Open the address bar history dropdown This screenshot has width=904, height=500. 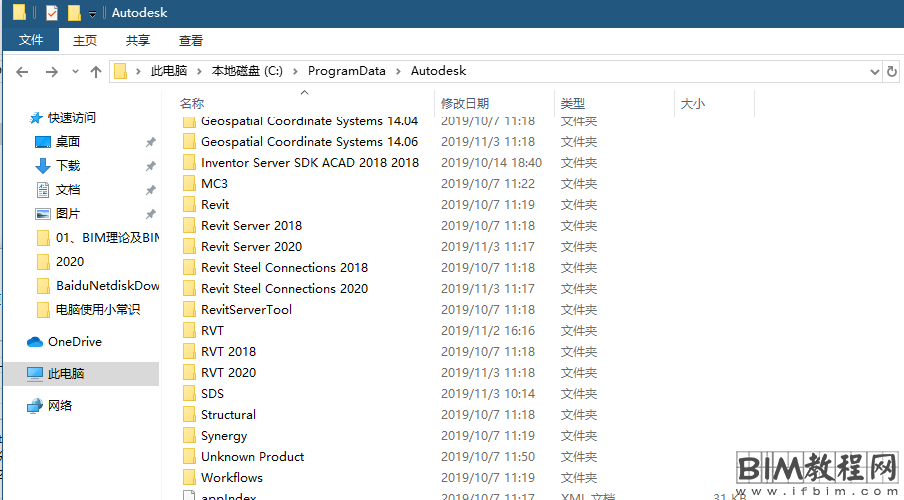point(874,72)
